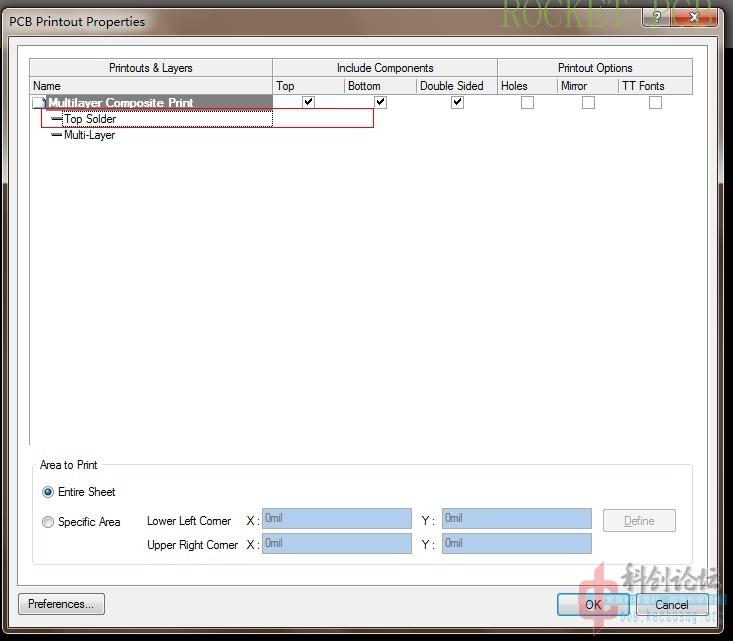Click the Cancel button
The width and height of the screenshot is (733, 641).
click(x=672, y=604)
